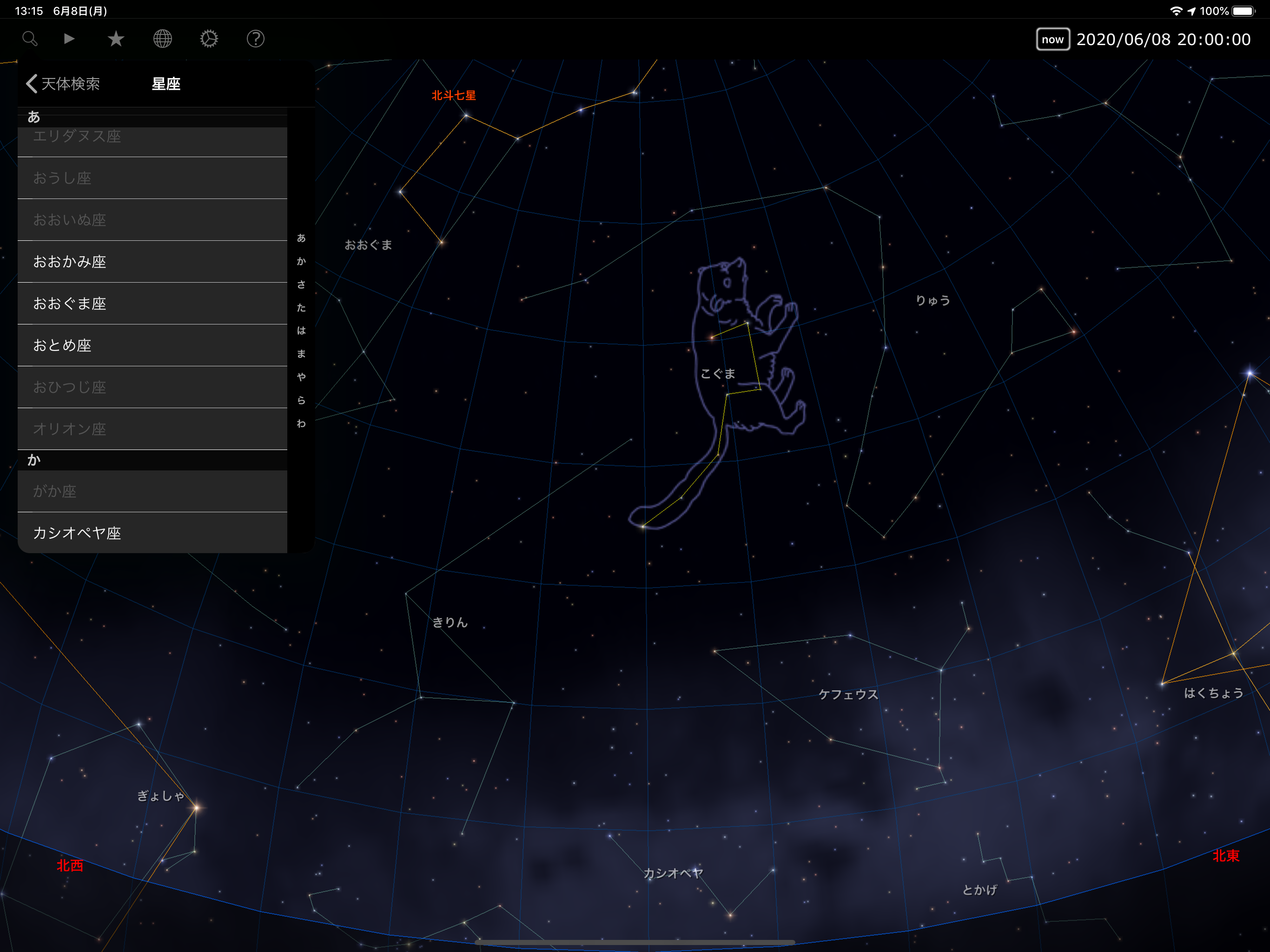Viewport: 1270px width, 952px height.
Task: Open the globe location icon
Action: coord(163,39)
